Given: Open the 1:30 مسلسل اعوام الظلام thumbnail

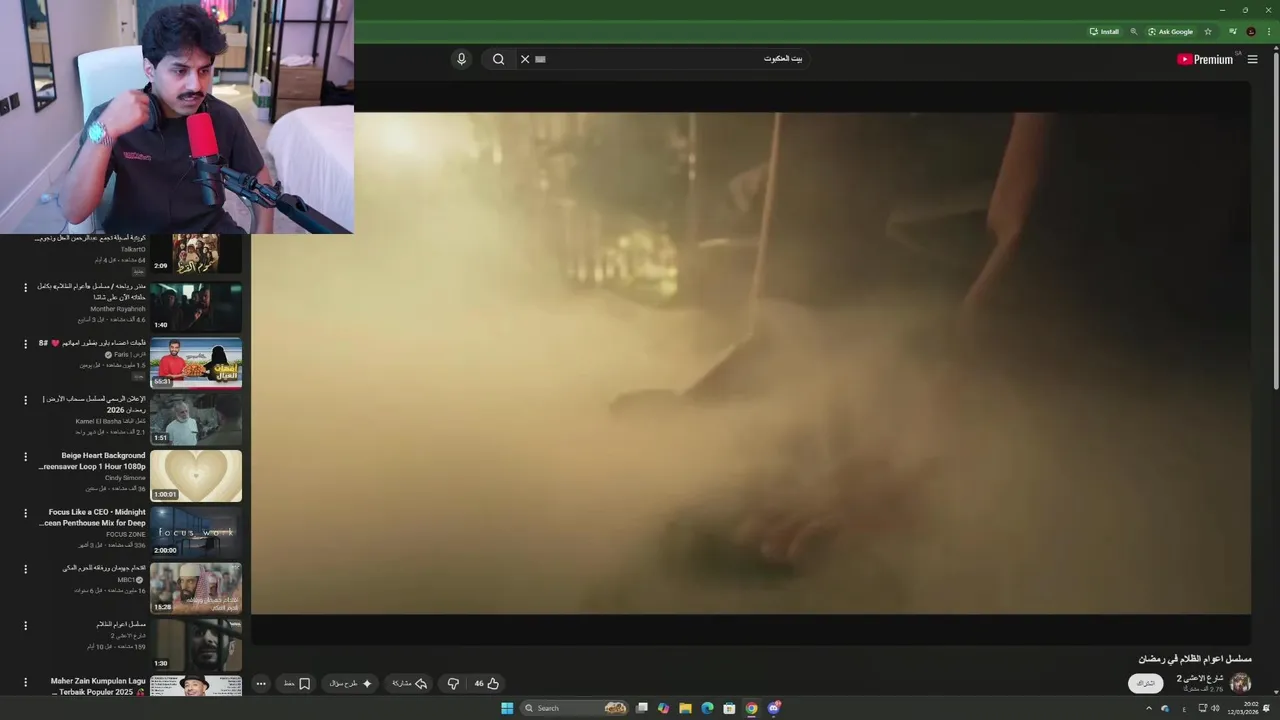Looking at the screenshot, I should coord(196,645).
